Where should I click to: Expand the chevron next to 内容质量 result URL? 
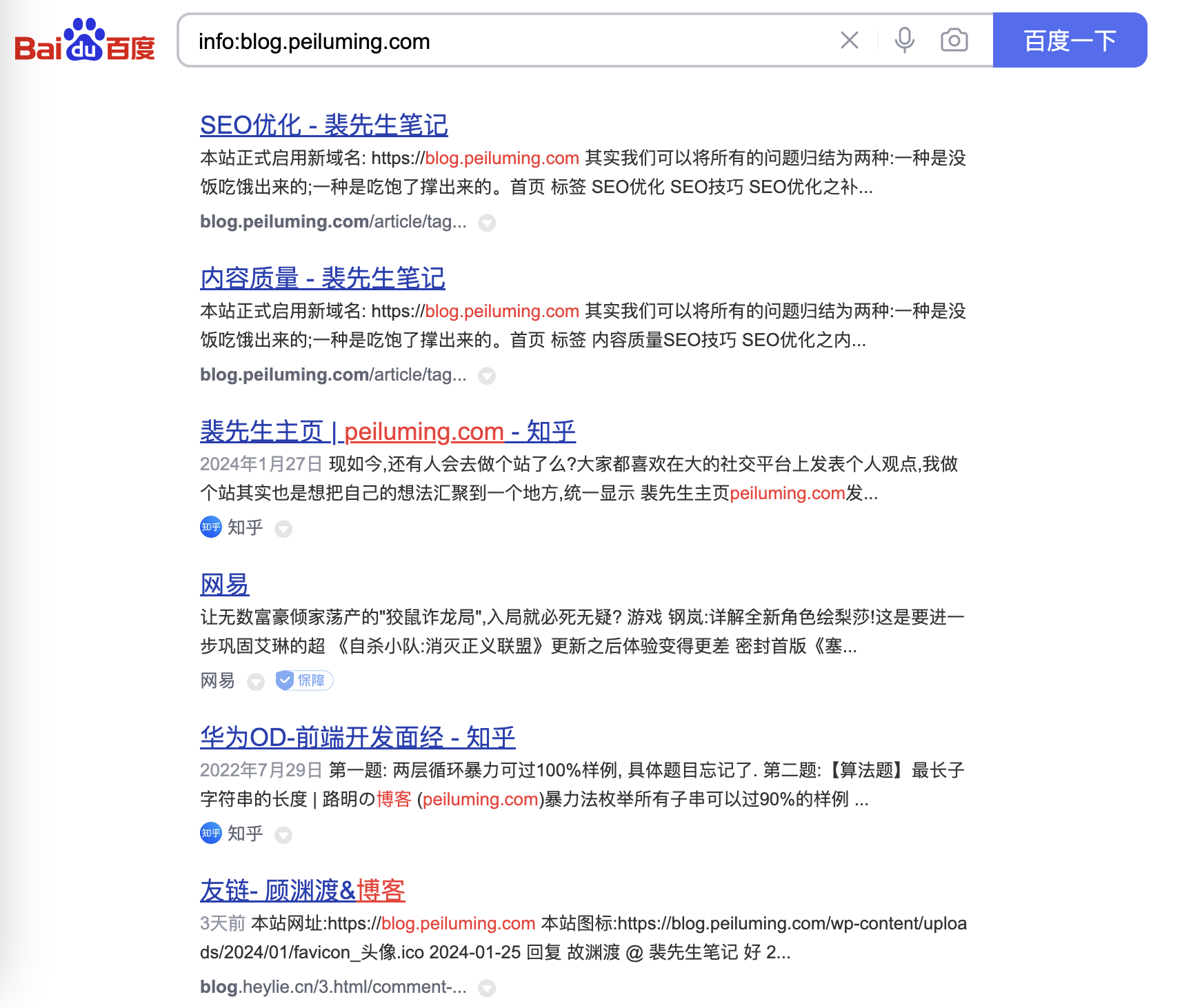(488, 376)
